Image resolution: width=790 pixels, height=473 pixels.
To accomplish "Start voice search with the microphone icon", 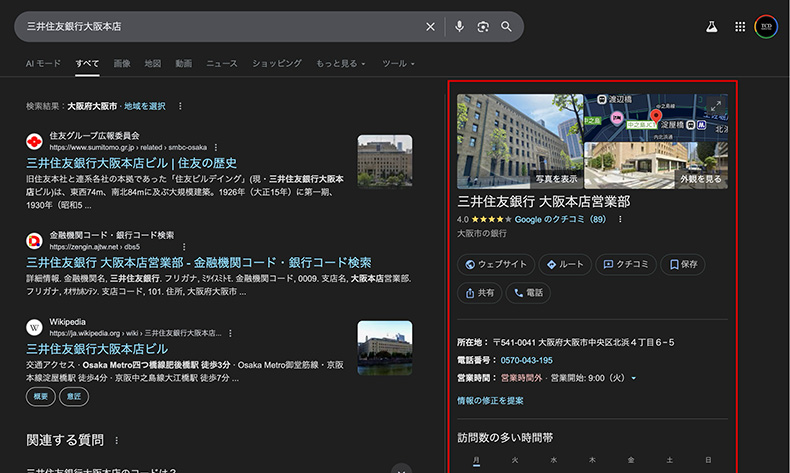I will tap(459, 27).
